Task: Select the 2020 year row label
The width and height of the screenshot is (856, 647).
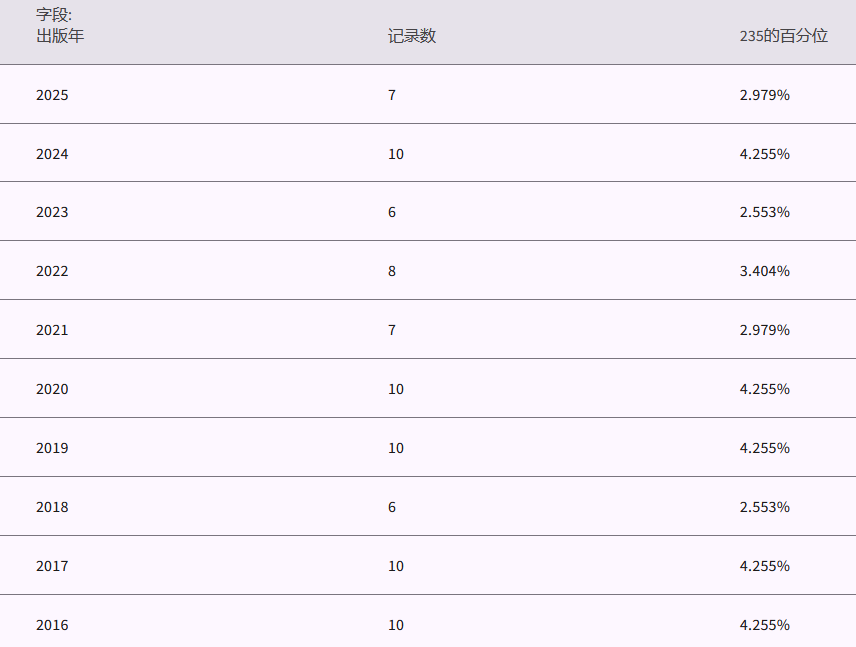Action: 52,389
